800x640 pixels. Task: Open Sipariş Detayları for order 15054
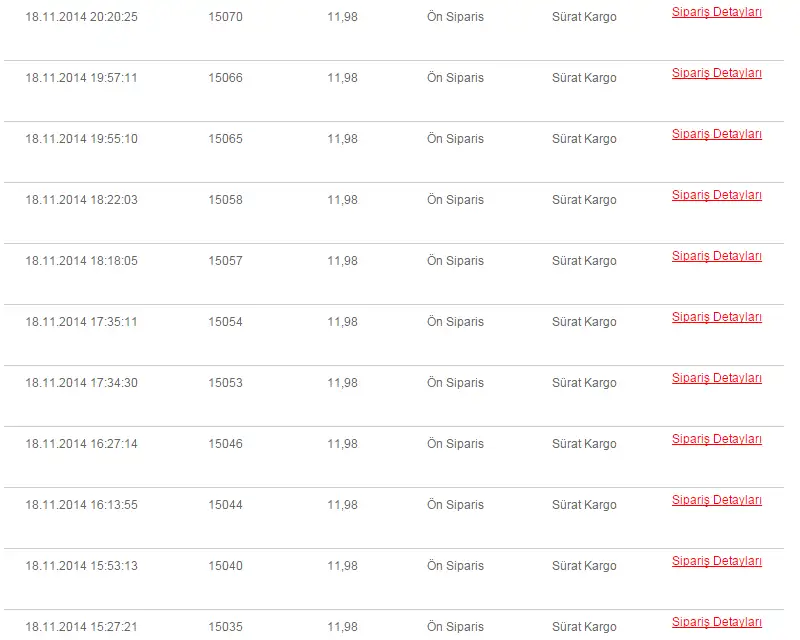point(716,317)
